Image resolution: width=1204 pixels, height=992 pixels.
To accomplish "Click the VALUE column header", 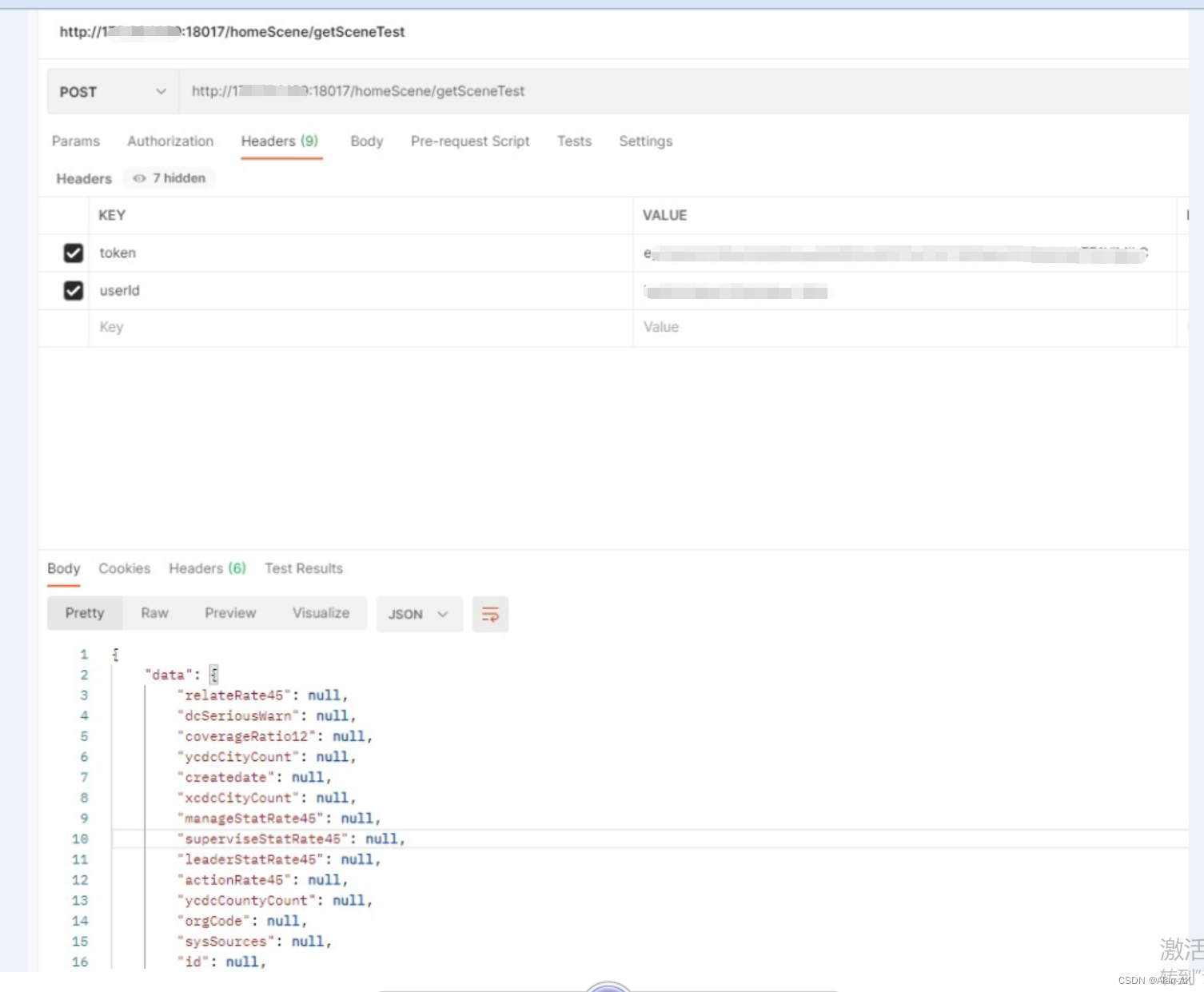I will (664, 215).
